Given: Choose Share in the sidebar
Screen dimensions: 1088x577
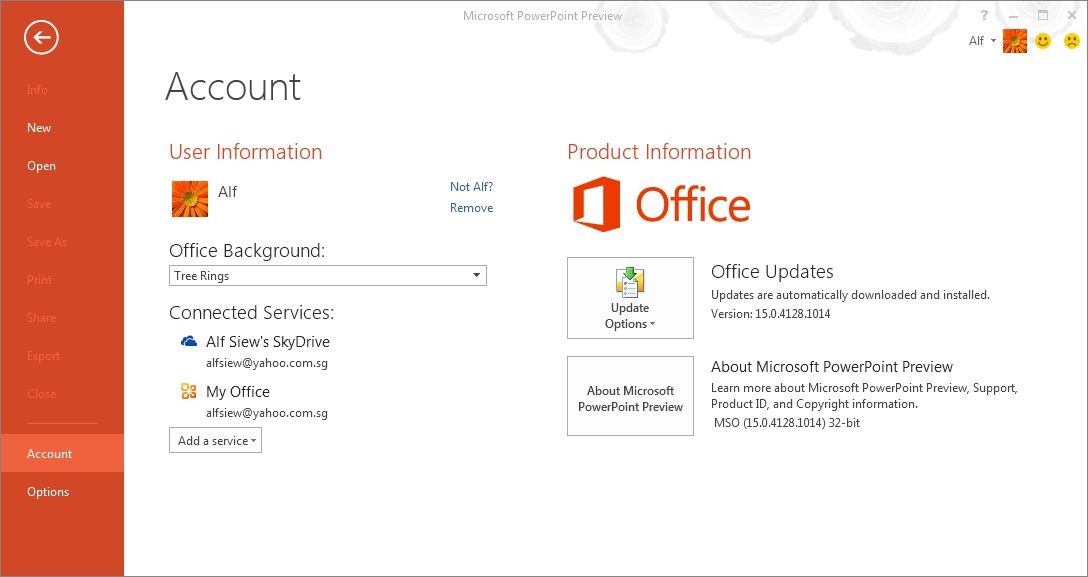Looking at the screenshot, I should pos(41,318).
